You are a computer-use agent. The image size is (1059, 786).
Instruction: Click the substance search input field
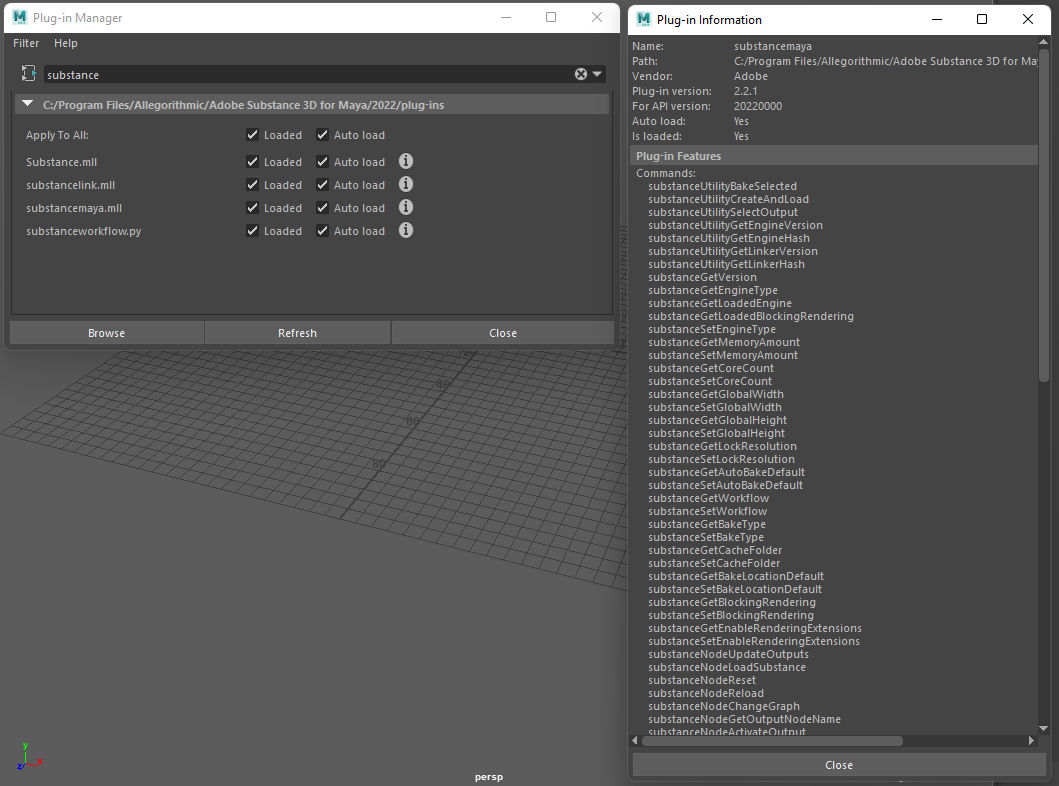click(307, 74)
